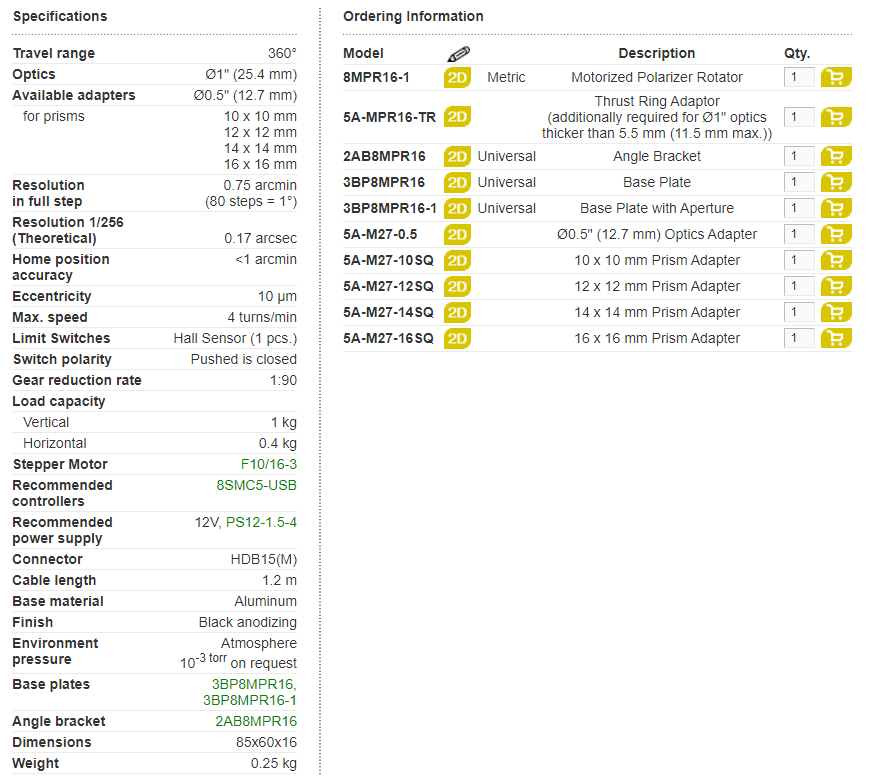Open 2D drawing for 2AB8MPR16 angle bracket

(457, 157)
